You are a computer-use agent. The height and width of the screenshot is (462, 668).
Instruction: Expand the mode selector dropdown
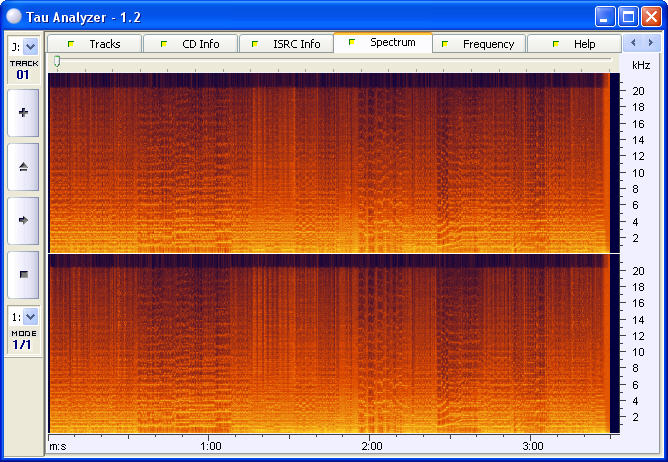[x=30, y=316]
